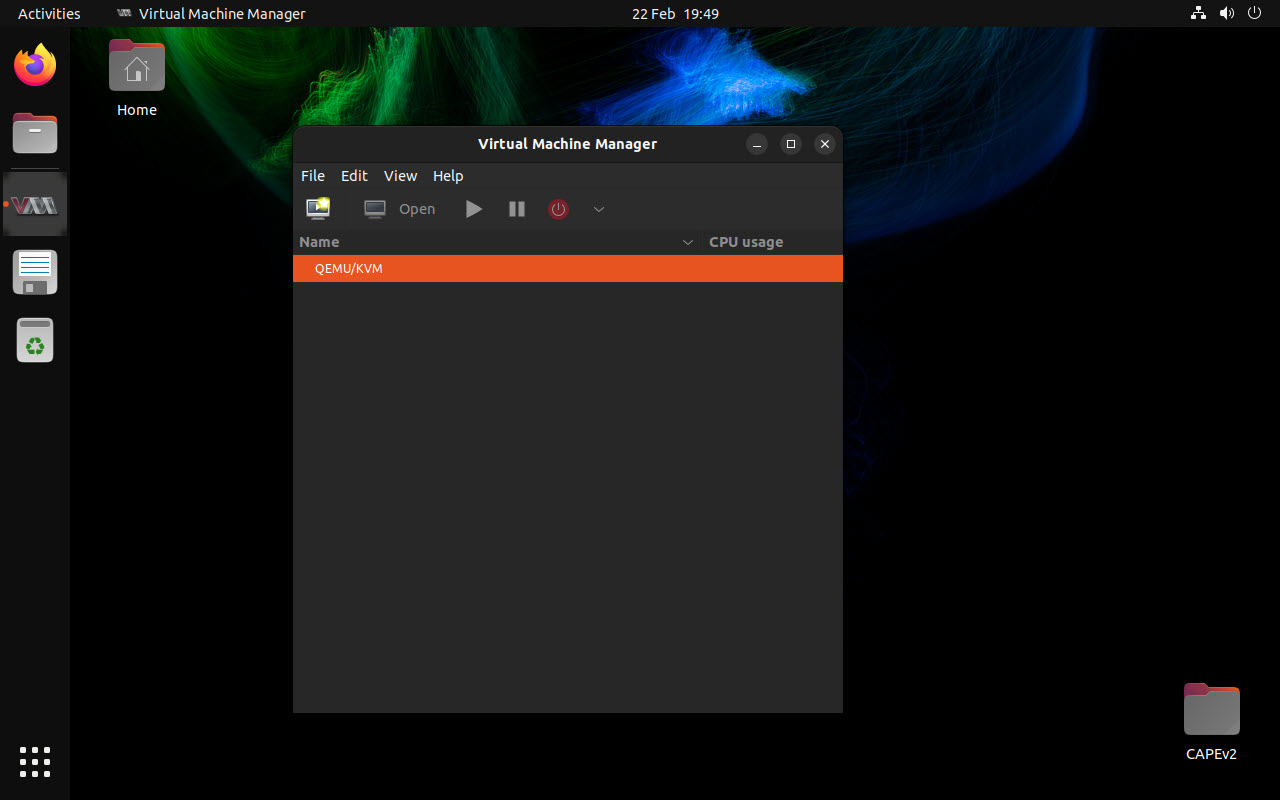The height and width of the screenshot is (800, 1280).
Task: Open the Name column sort dropdown
Action: tap(687, 242)
